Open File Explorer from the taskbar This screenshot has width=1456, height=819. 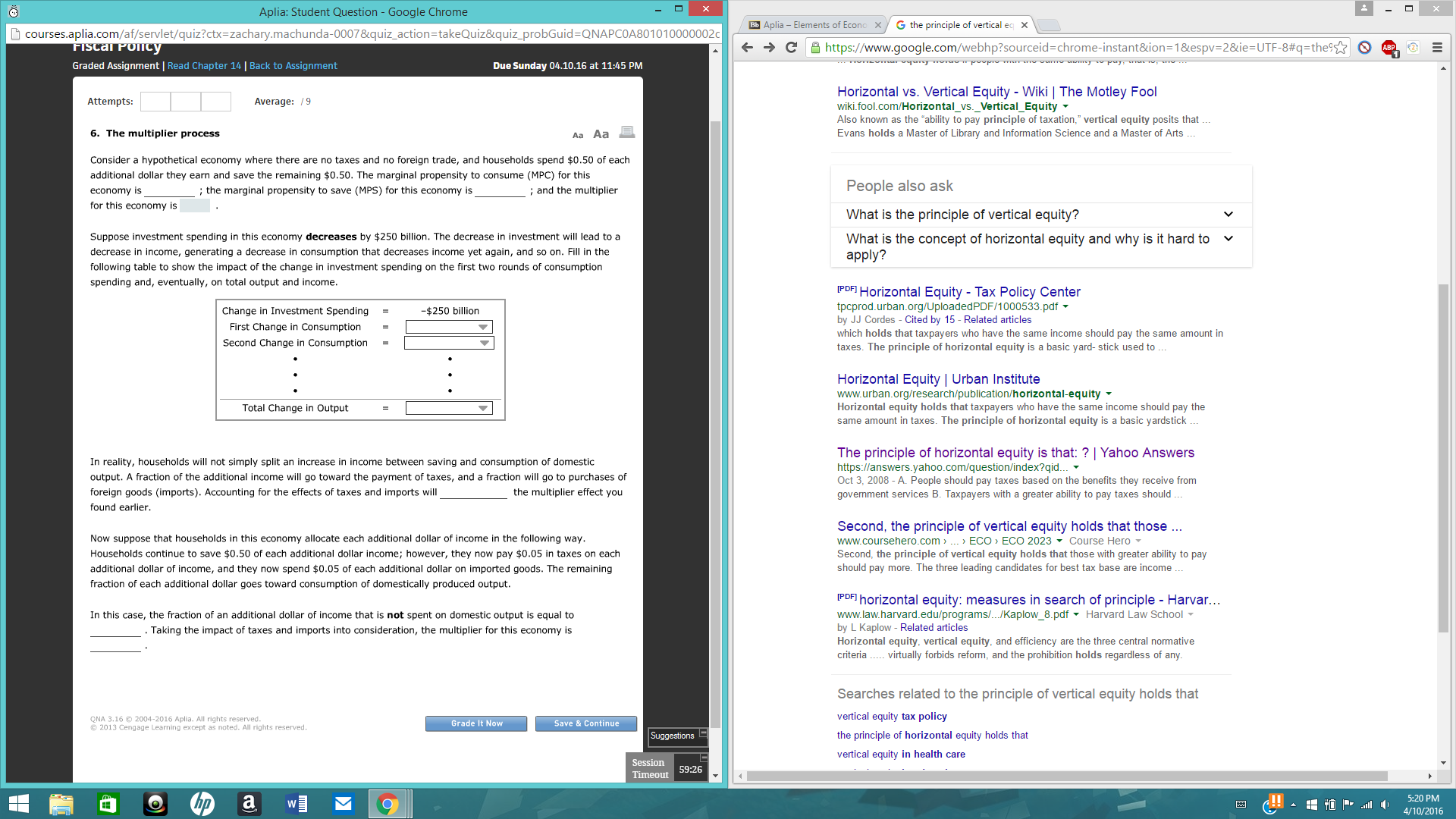(x=61, y=804)
